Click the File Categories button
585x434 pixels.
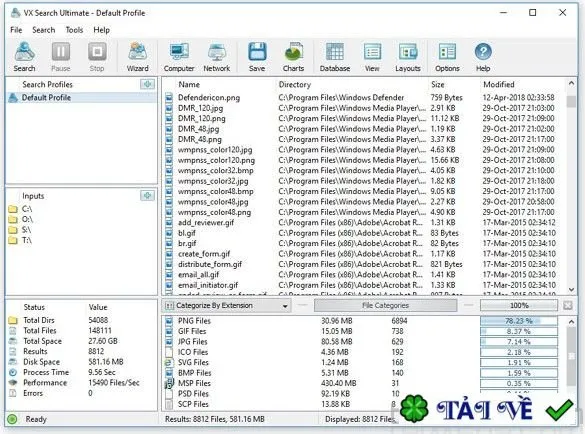coord(385,306)
